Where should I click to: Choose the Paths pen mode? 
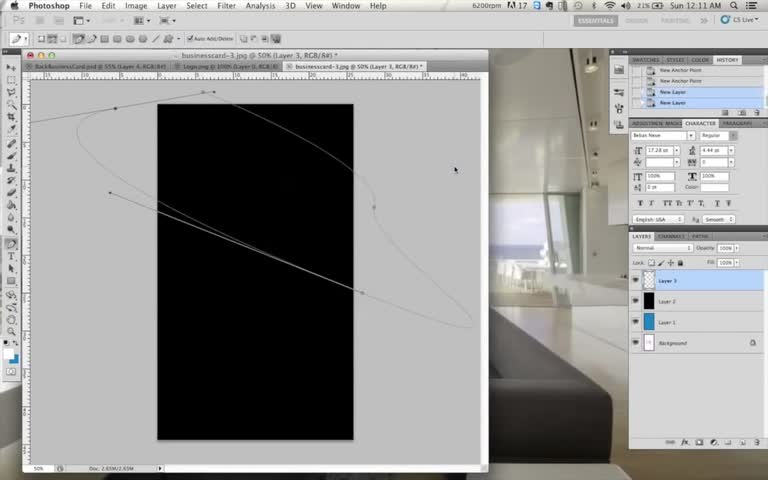tap(52, 39)
